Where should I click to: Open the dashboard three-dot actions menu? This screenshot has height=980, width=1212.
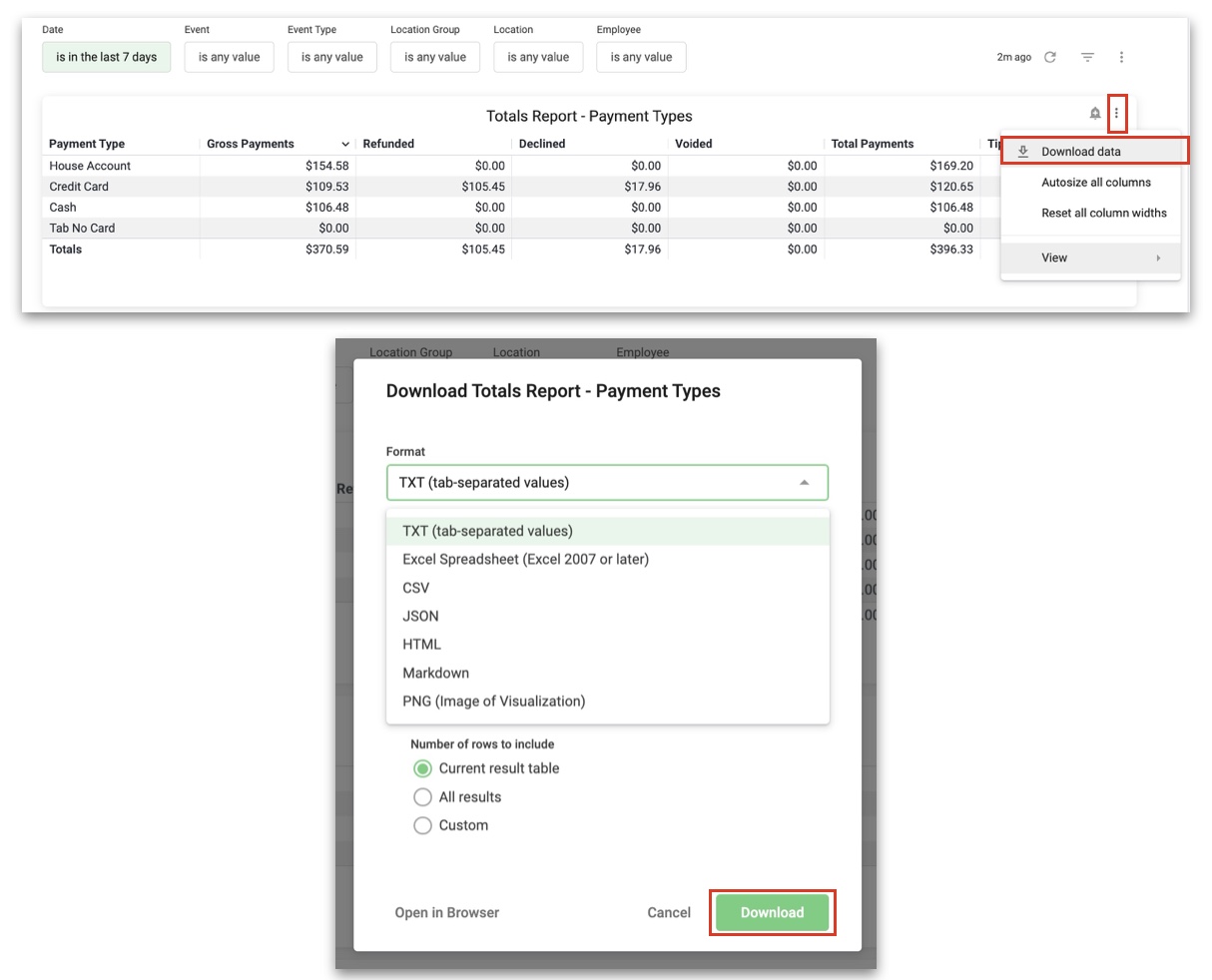coord(1122,57)
